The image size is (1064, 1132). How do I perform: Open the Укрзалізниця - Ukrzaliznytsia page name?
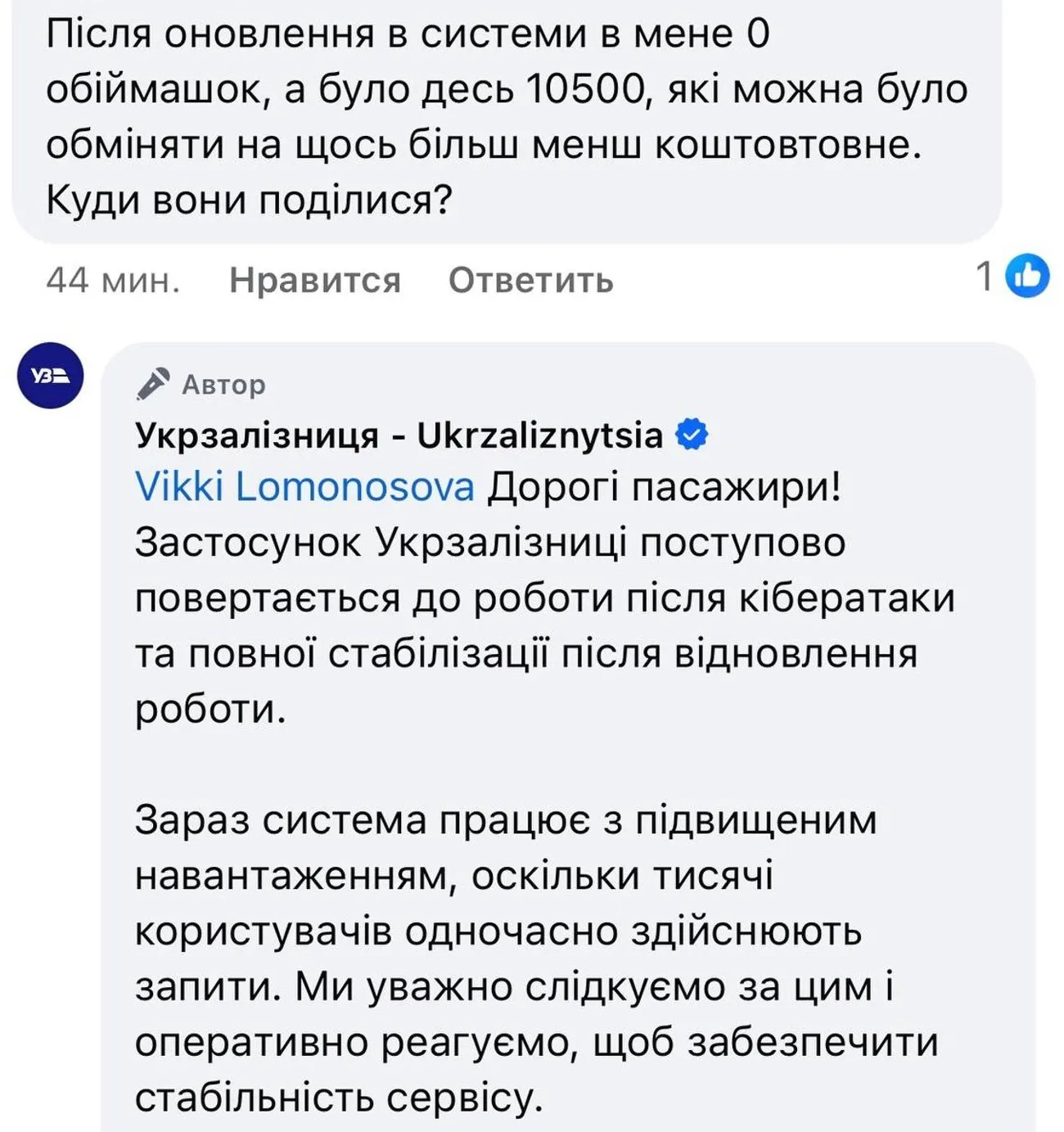(x=399, y=435)
